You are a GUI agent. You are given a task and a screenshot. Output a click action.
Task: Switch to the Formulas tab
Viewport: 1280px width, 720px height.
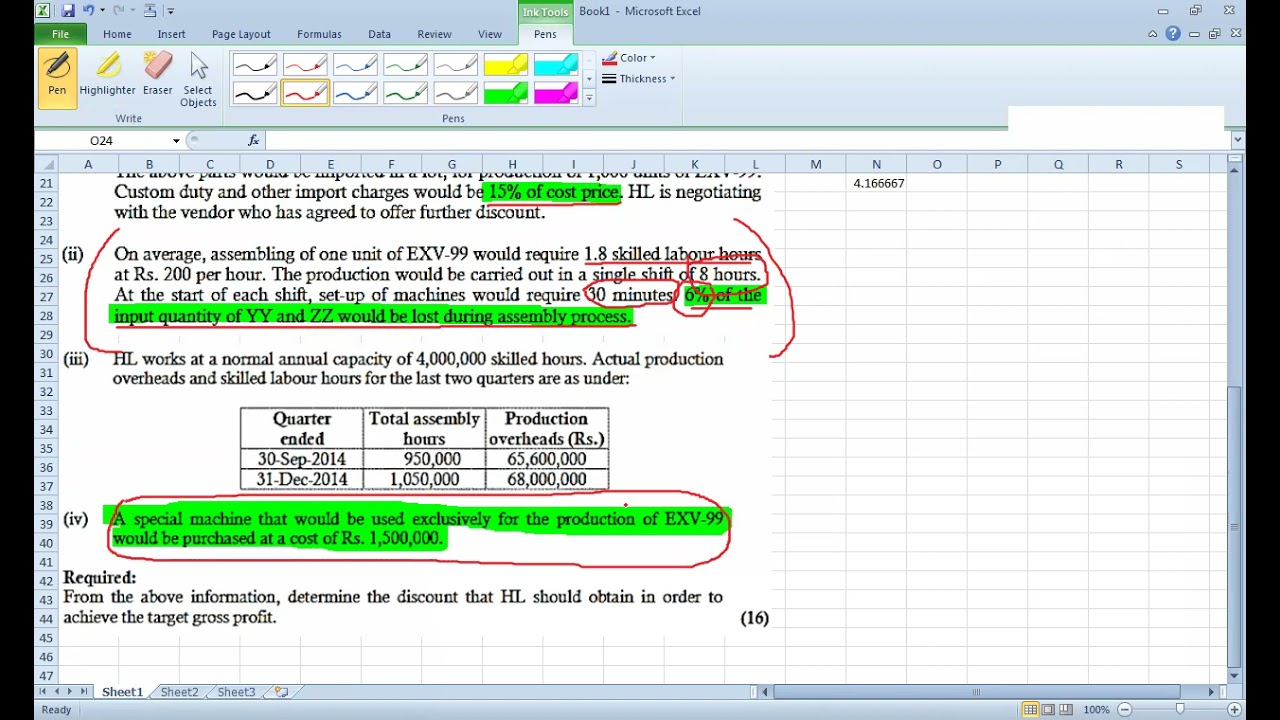coord(319,34)
